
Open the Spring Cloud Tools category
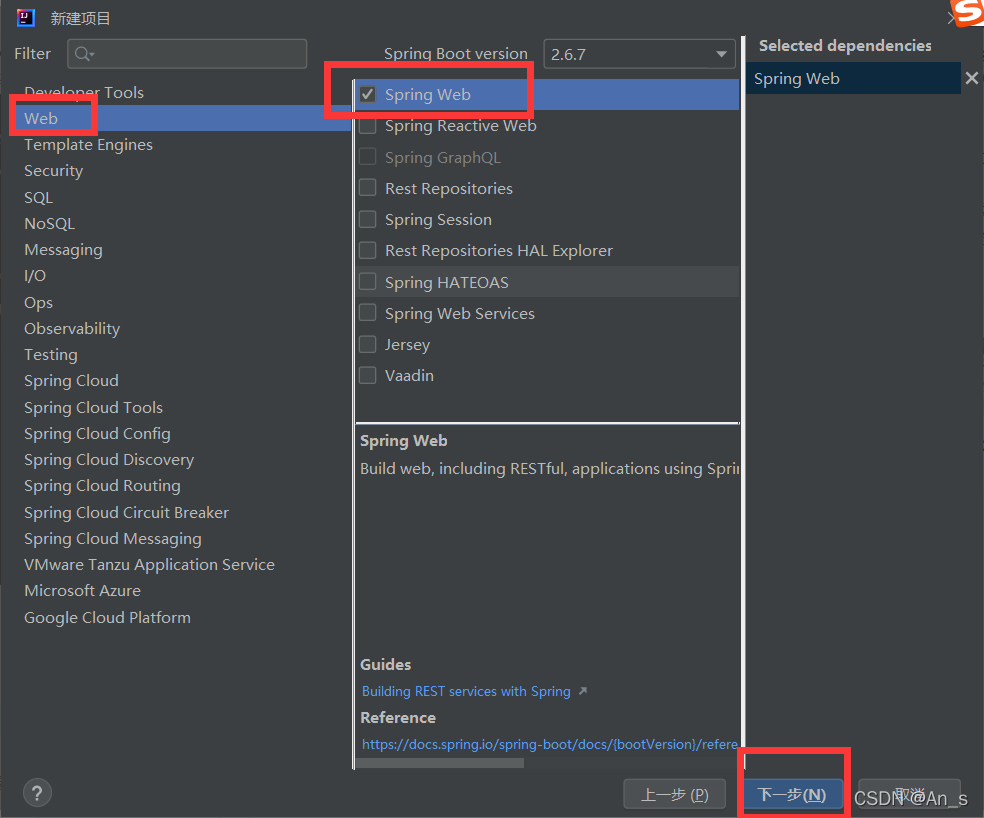coord(94,407)
